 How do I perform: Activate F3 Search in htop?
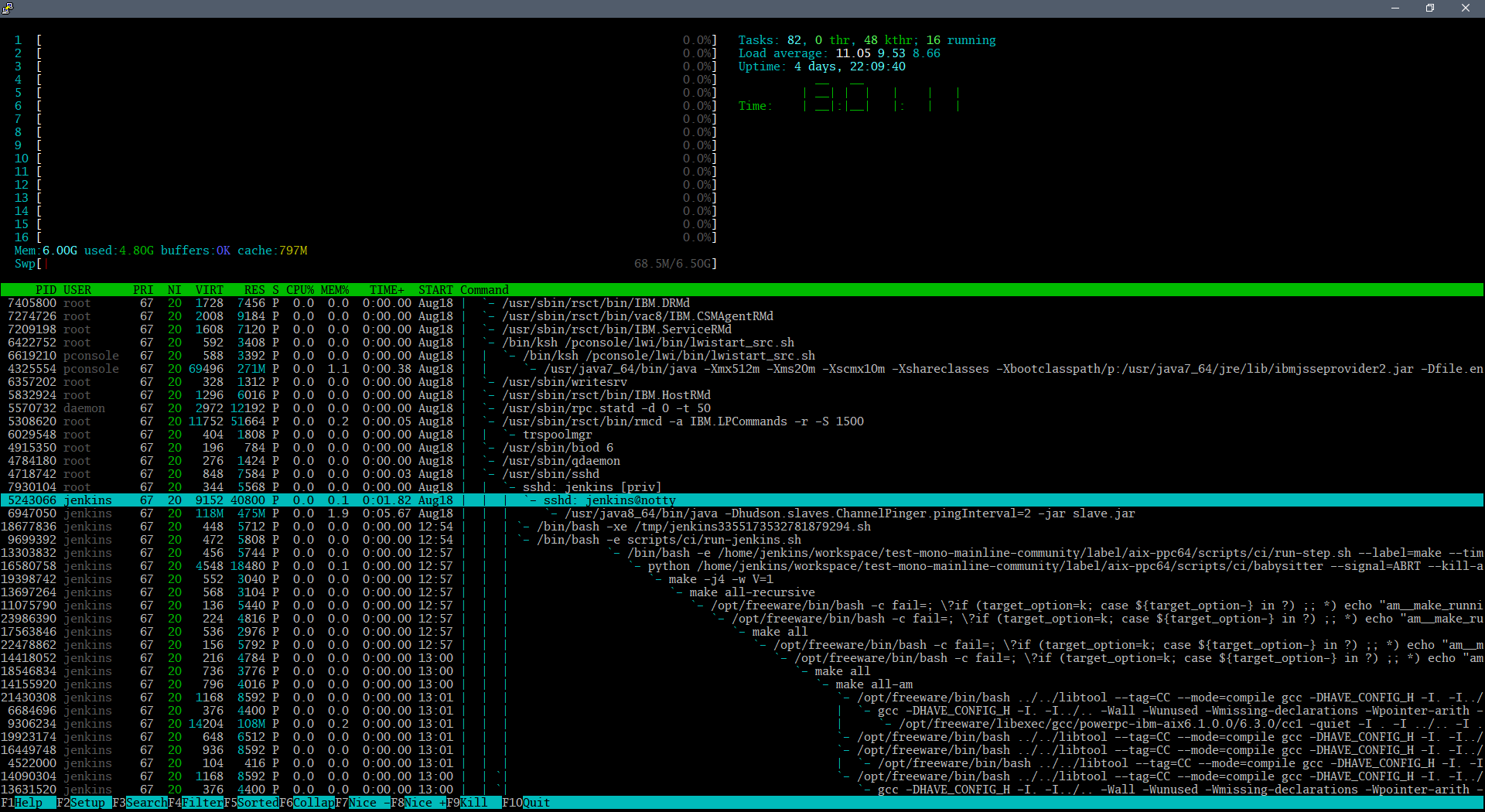[139, 803]
